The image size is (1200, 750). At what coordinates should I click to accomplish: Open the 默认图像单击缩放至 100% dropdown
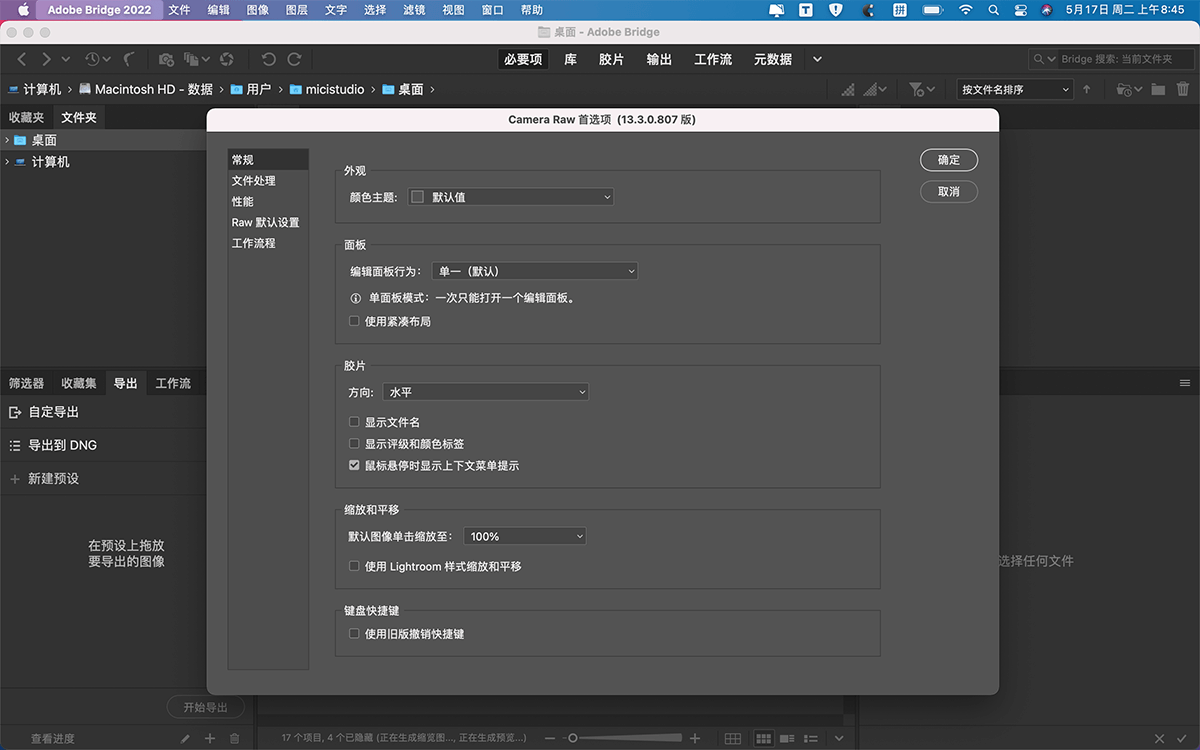tap(525, 536)
